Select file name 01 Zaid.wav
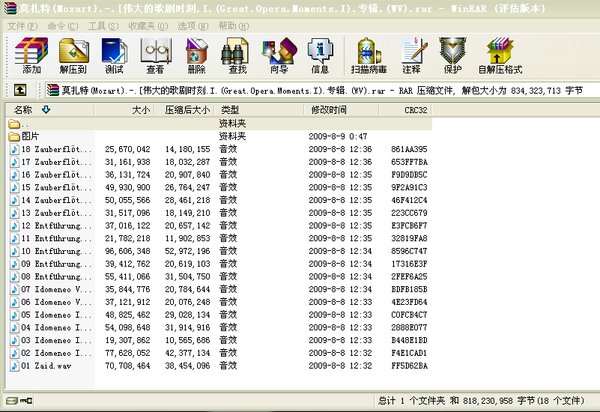The width and height of the screenshot is (600, 412). click(x=46, y=366)
